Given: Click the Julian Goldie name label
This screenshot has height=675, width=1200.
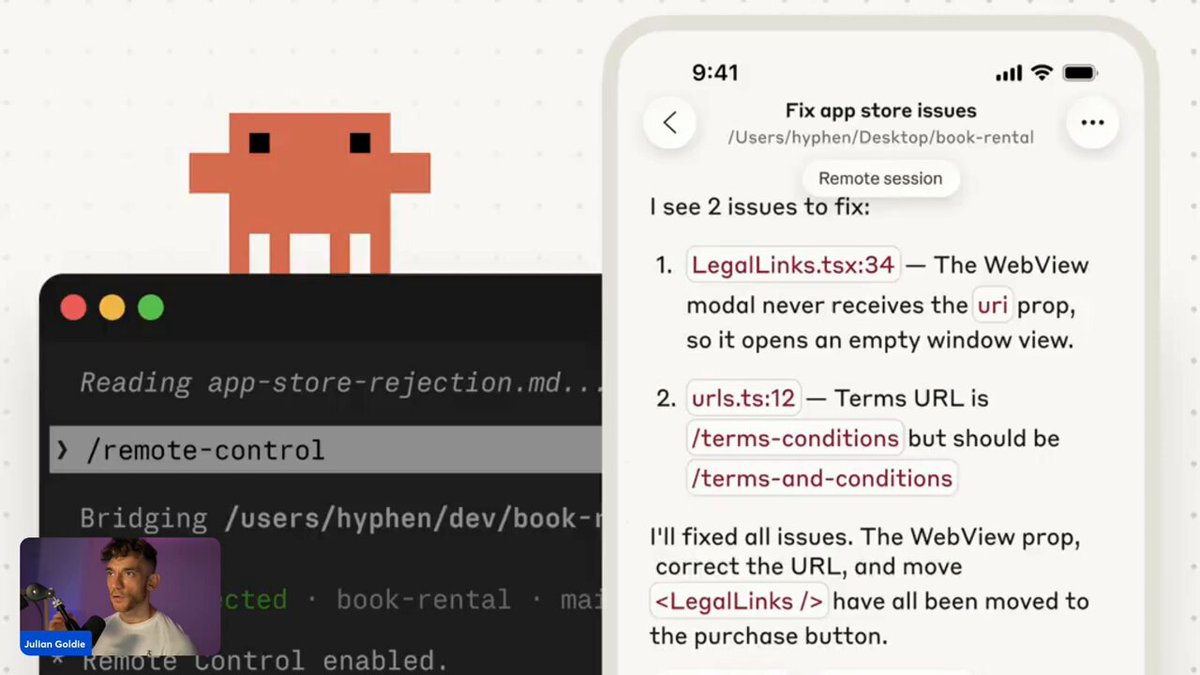Looking at the screenshot, I should 56,644.
